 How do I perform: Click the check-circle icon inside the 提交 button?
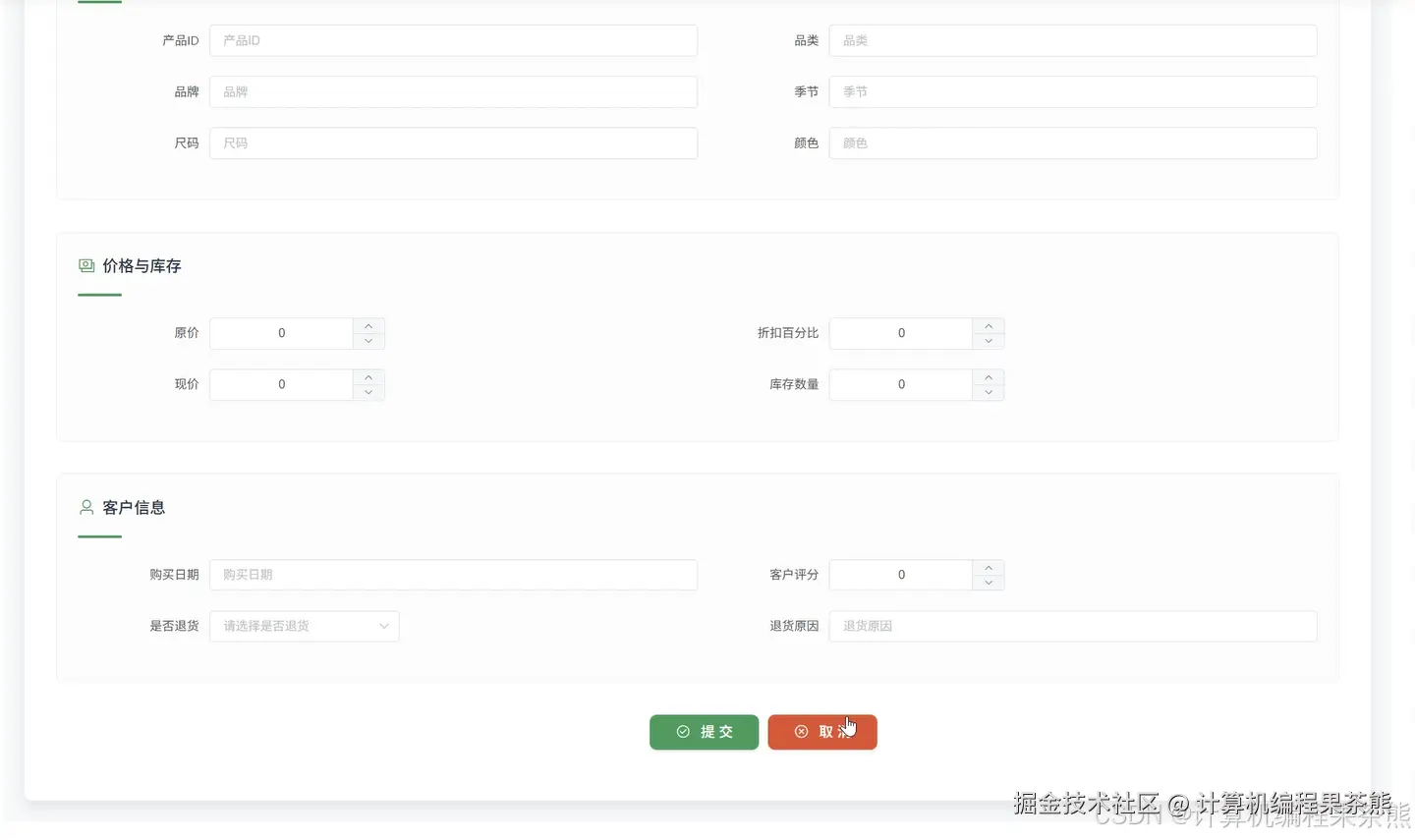[x=683, y=732]
